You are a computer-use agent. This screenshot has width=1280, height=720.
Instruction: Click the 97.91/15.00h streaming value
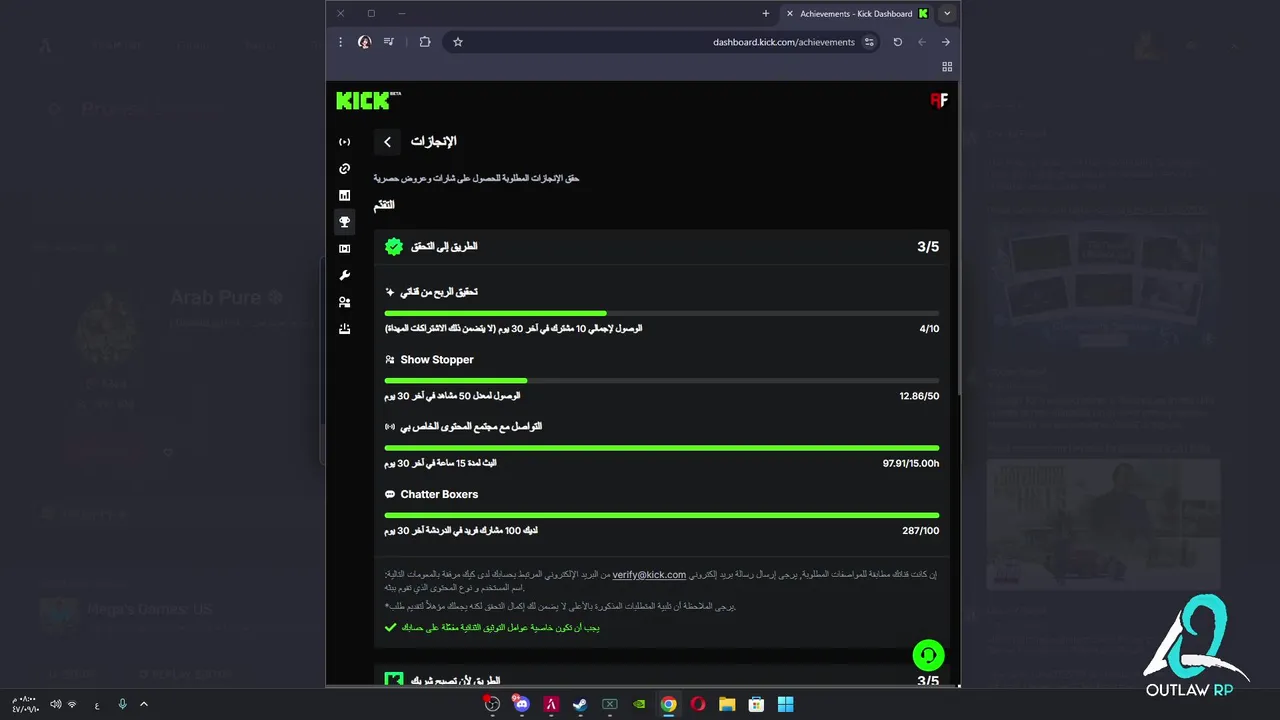click(x=911, y=463)
